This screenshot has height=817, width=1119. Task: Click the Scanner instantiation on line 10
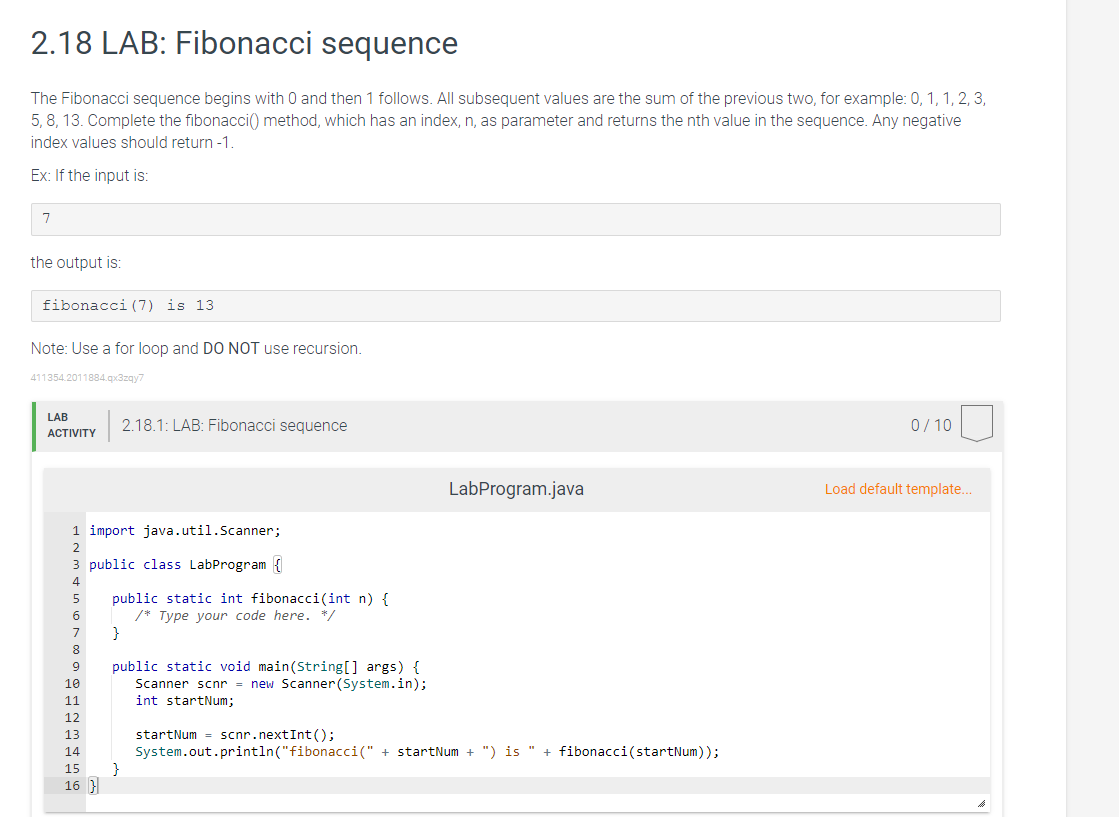[x=280, y=683]
